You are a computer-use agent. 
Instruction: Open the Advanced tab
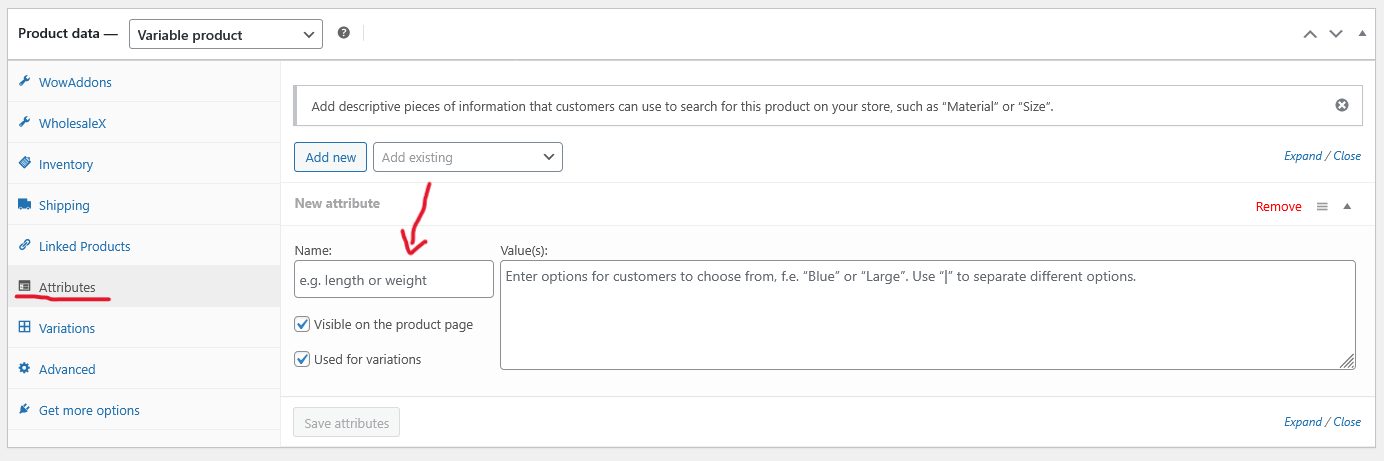click(x=66, y=369)
